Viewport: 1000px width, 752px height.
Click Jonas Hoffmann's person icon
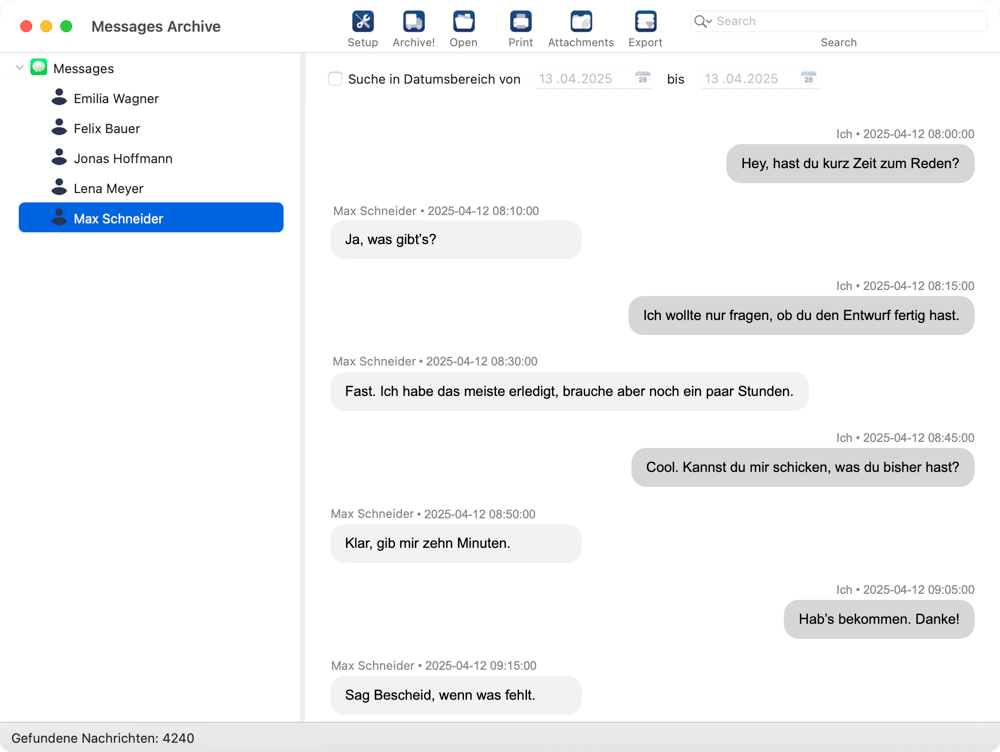click(59, 157)
